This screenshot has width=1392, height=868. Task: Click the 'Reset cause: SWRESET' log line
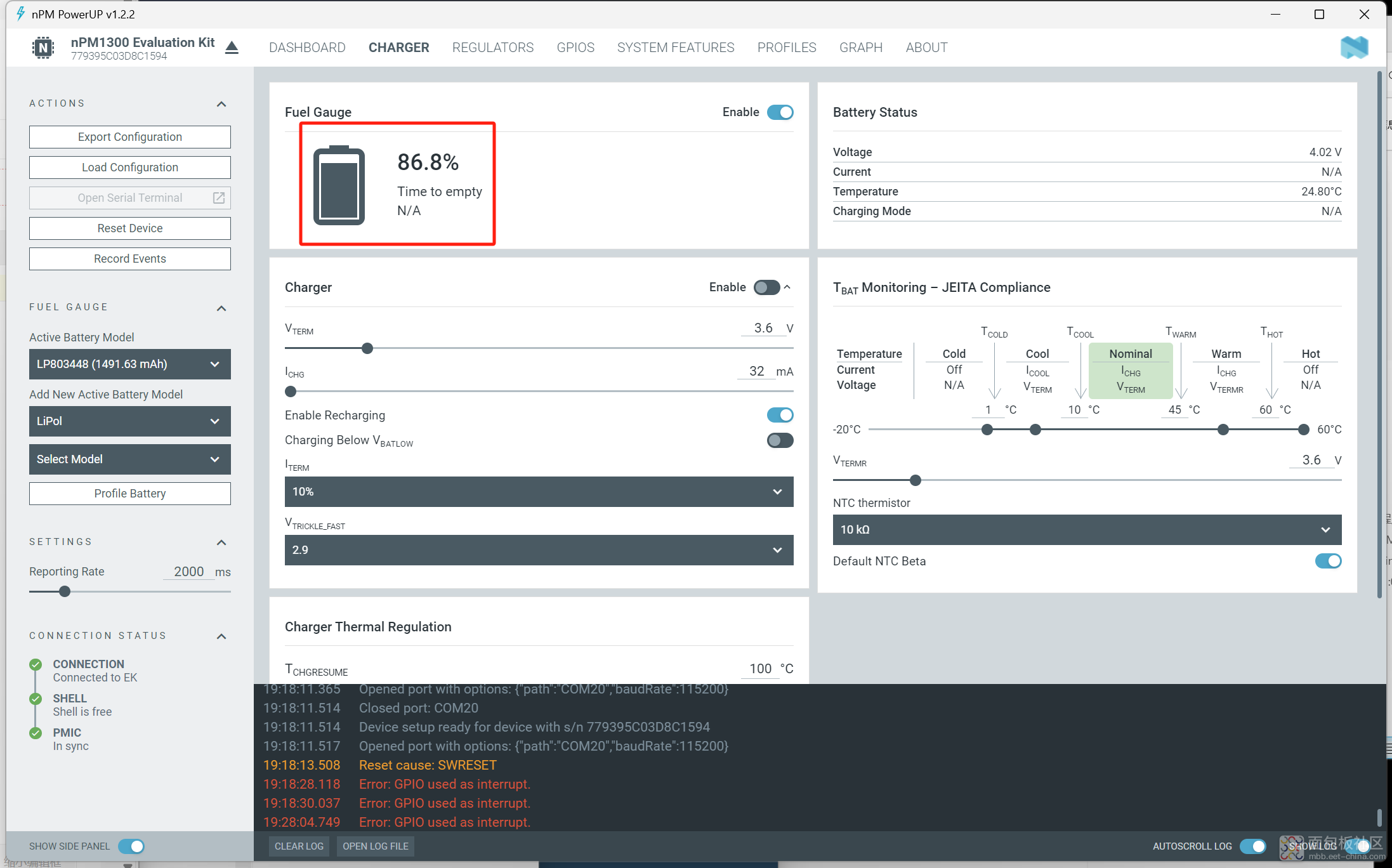428,765
